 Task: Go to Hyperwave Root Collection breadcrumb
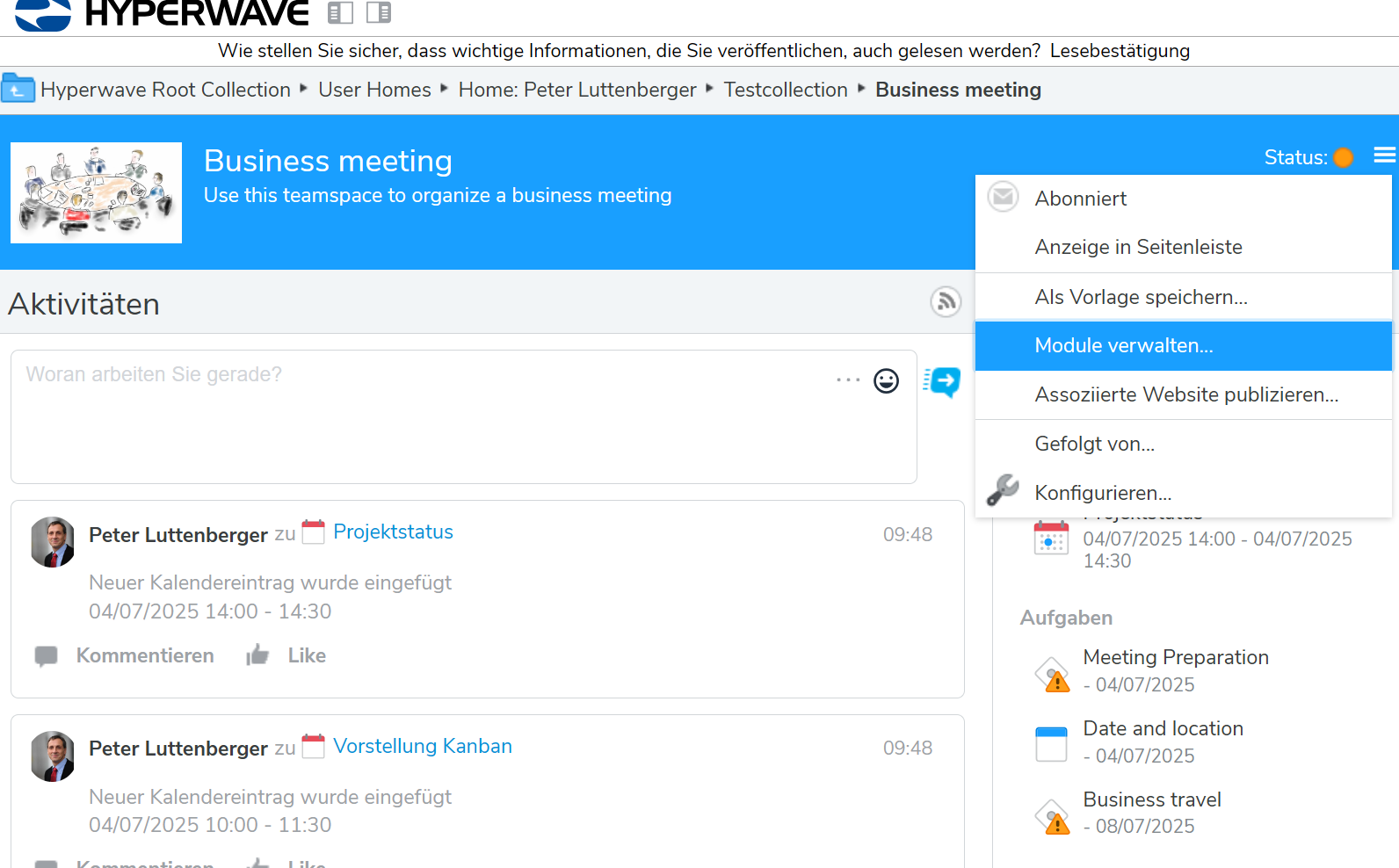pyautogui.click(x=165, y=90)
